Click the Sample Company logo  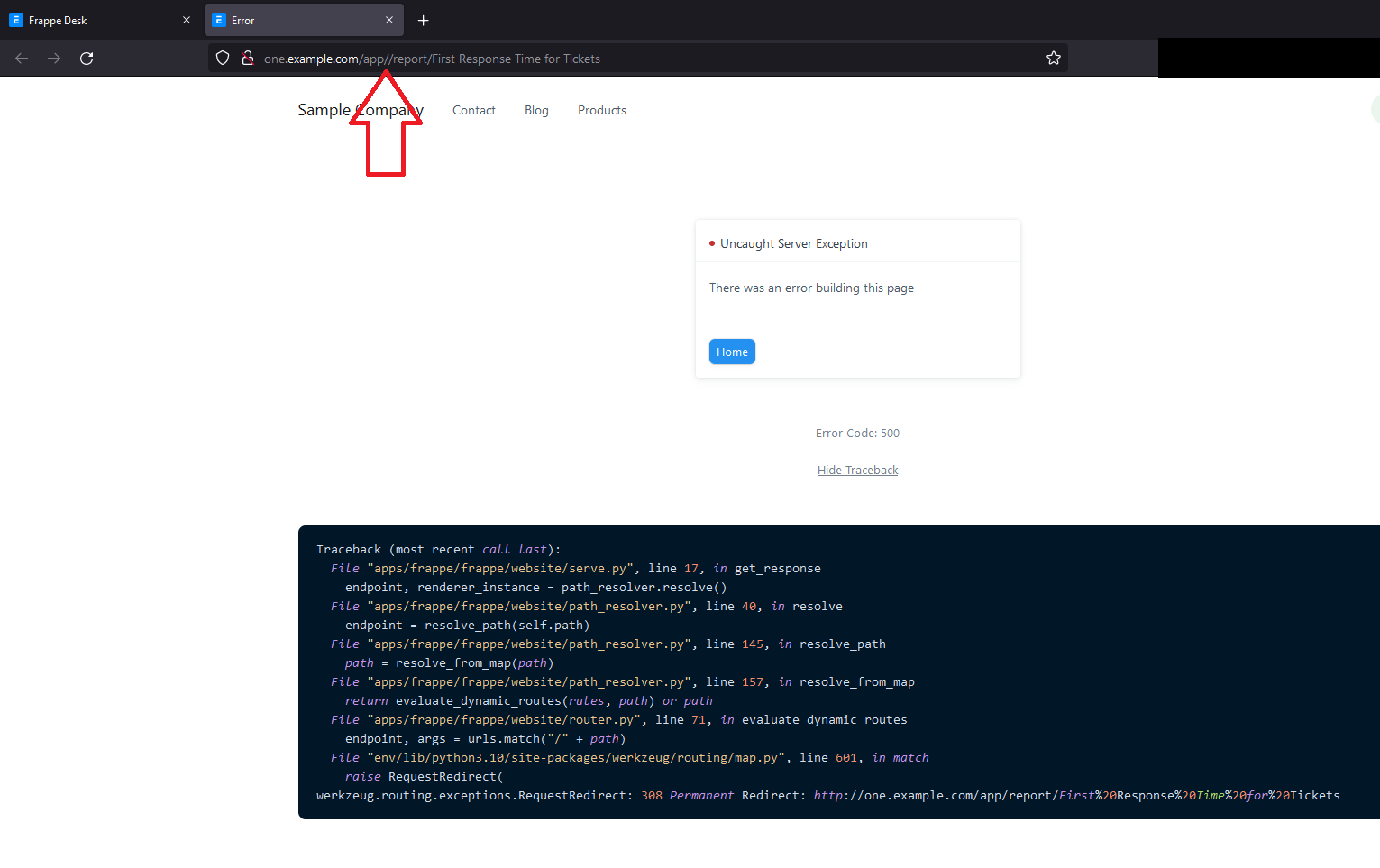[360, 109]
